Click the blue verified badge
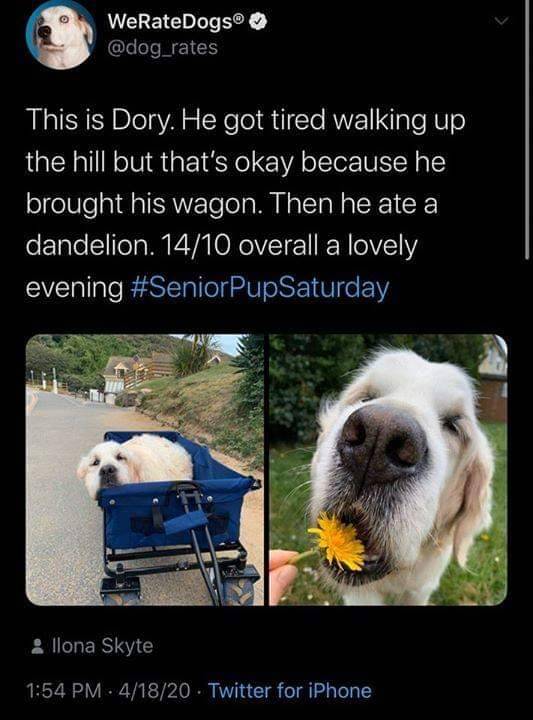The height and width of the screenshot is (720, 533). (x=259, y=21)
